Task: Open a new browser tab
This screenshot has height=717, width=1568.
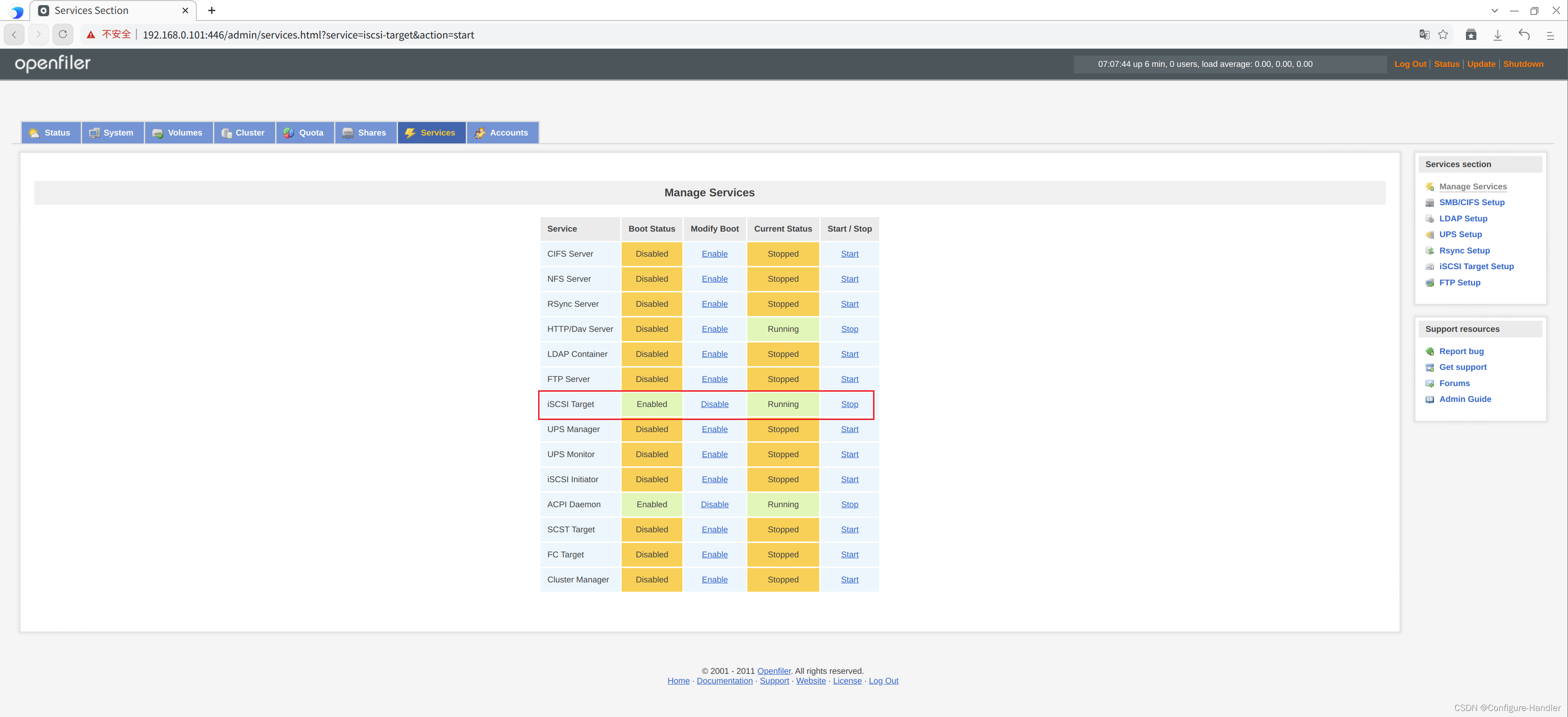Action: pos(212,11)
